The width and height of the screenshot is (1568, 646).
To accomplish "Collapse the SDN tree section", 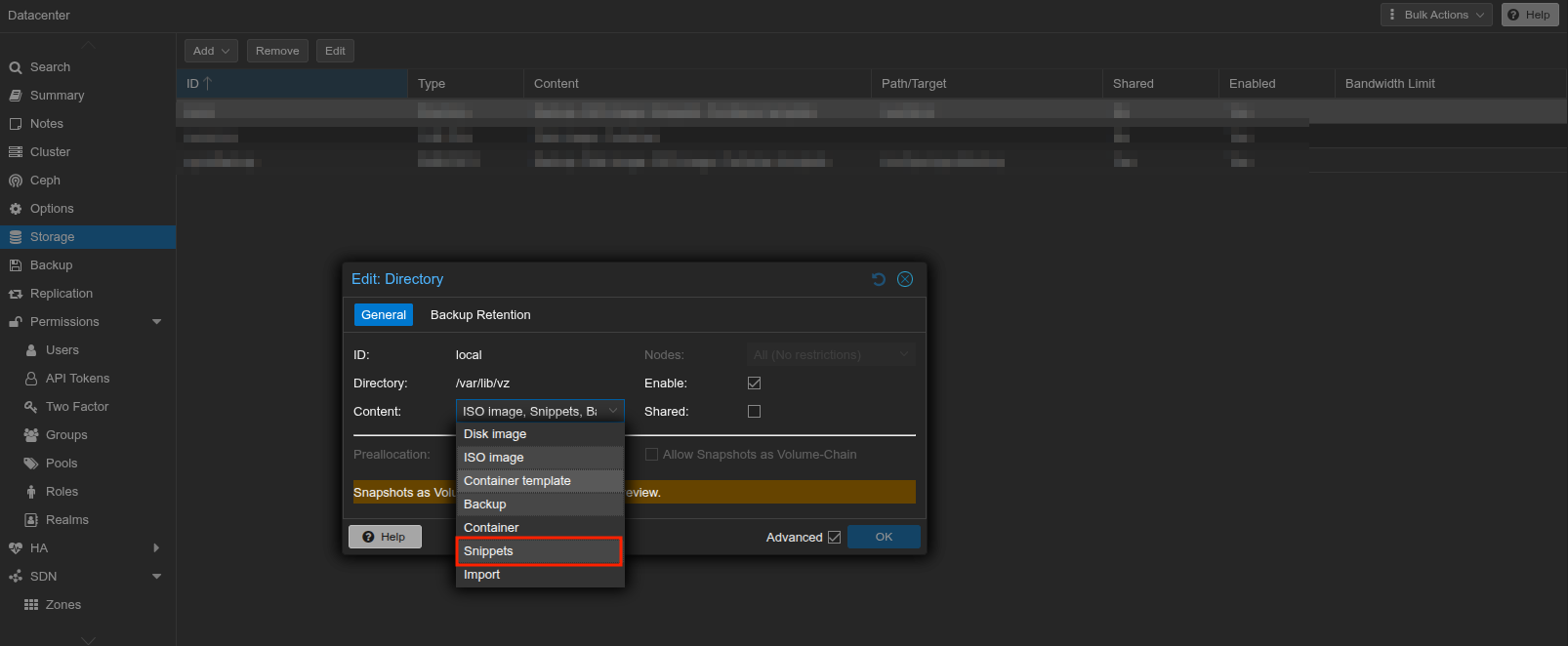I will coord(157,577).
